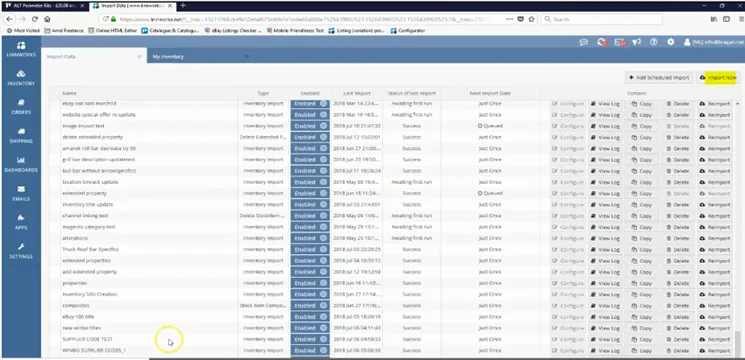Open the gear settings icon in header
The width and height of the screenshot is (745, 360).
pos(670,42)
